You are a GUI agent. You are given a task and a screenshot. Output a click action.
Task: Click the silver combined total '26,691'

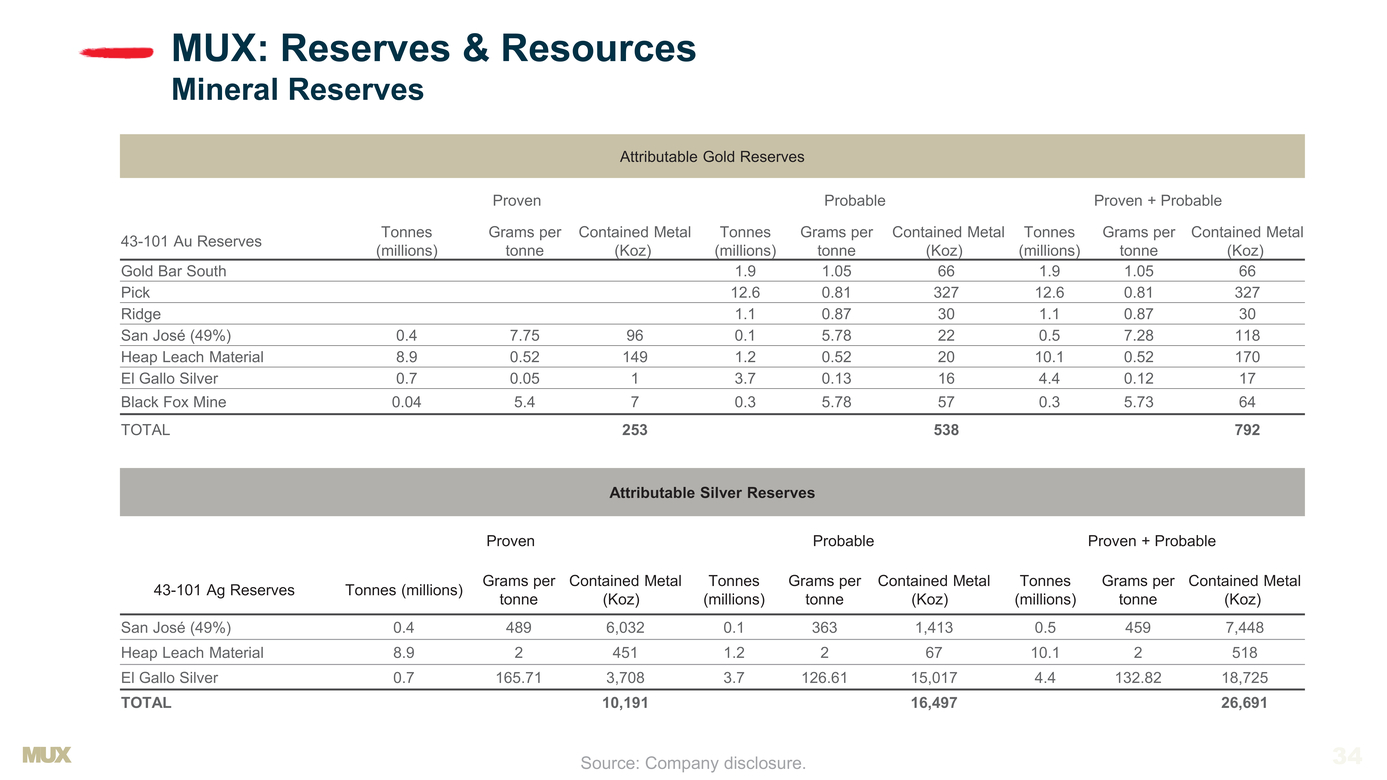coord(1244,703)
